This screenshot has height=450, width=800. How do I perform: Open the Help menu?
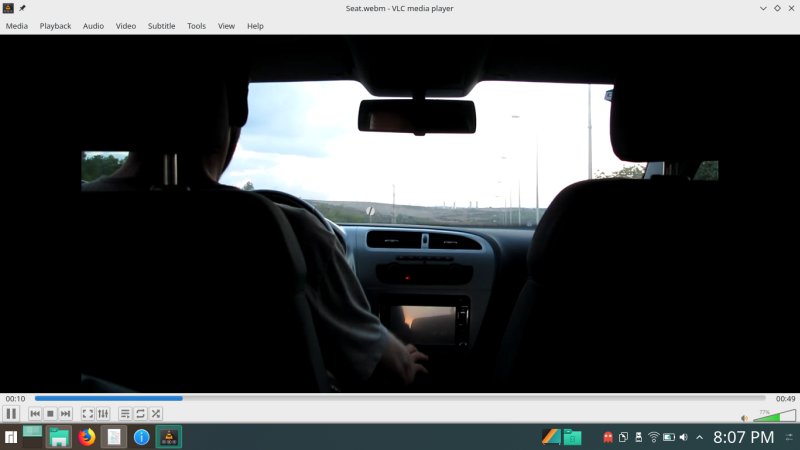click(x=255, y=26)
